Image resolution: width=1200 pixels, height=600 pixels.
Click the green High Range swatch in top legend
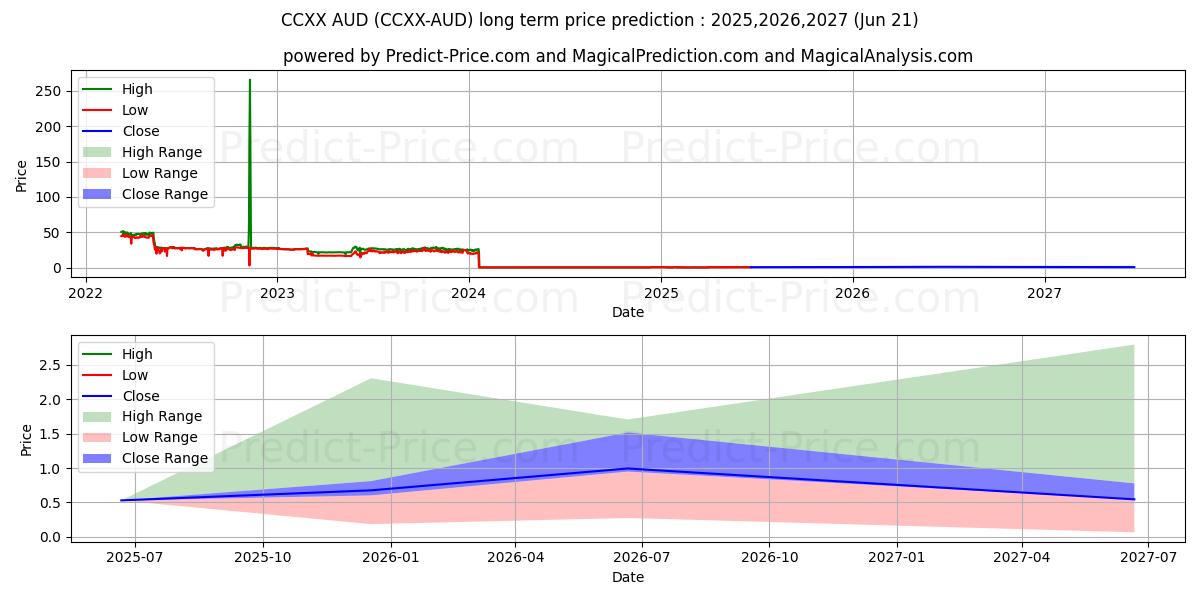pos(100,152)
